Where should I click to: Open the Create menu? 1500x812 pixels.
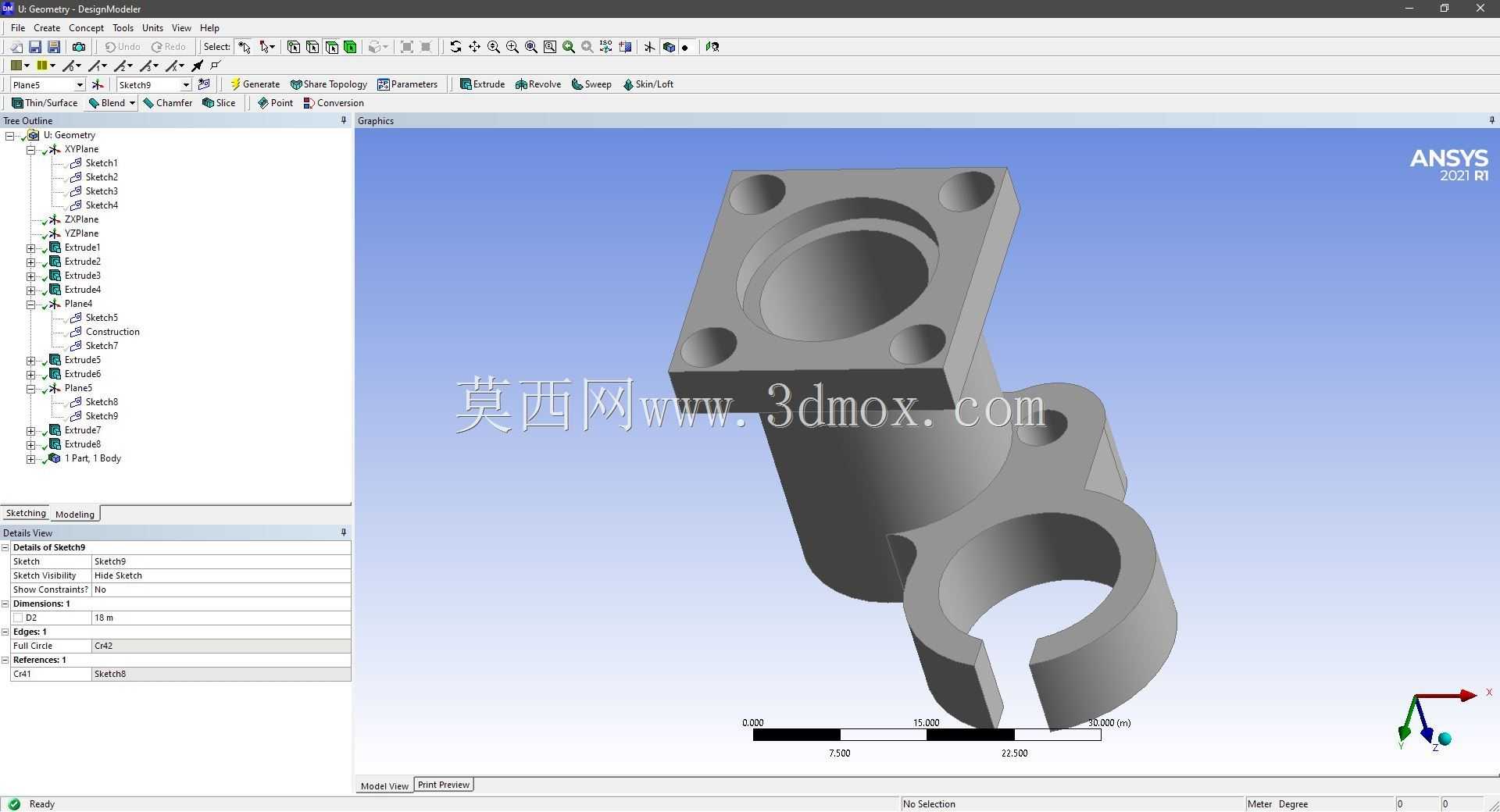click(x=47, y=27)
